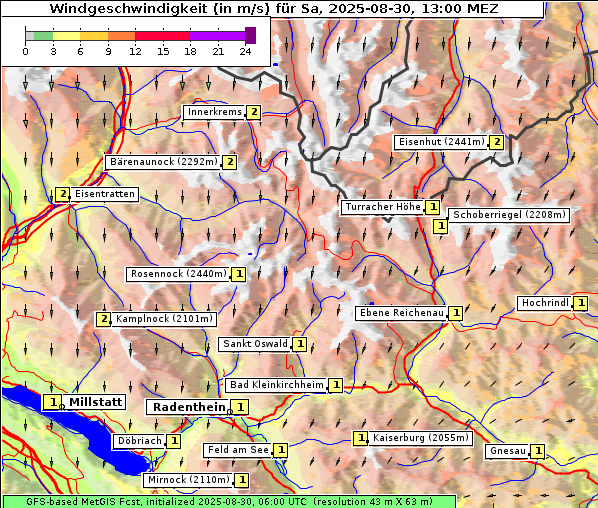The height and width of the screenshot is (508, 598).
Task: Click the wind value badge beside Innerkrems
Action: point(254,113)
